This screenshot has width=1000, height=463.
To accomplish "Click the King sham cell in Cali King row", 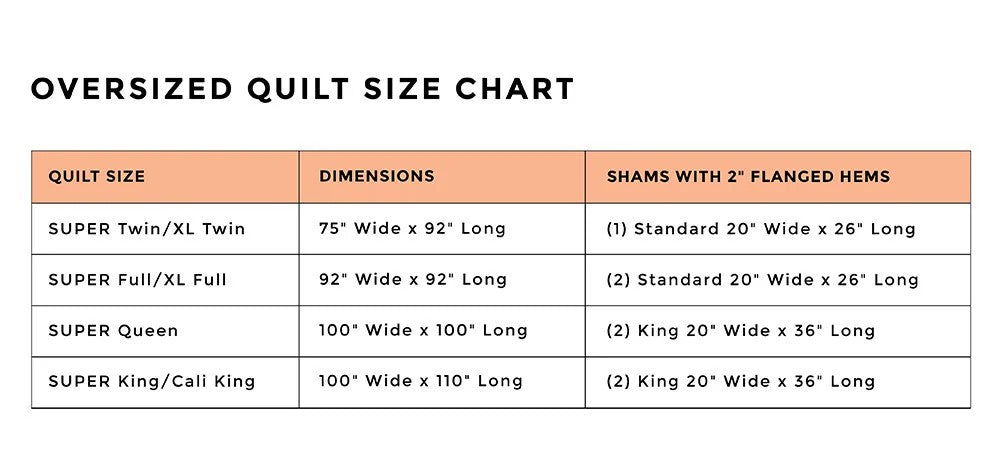I will pyautogui.click(x=741, y=381).
